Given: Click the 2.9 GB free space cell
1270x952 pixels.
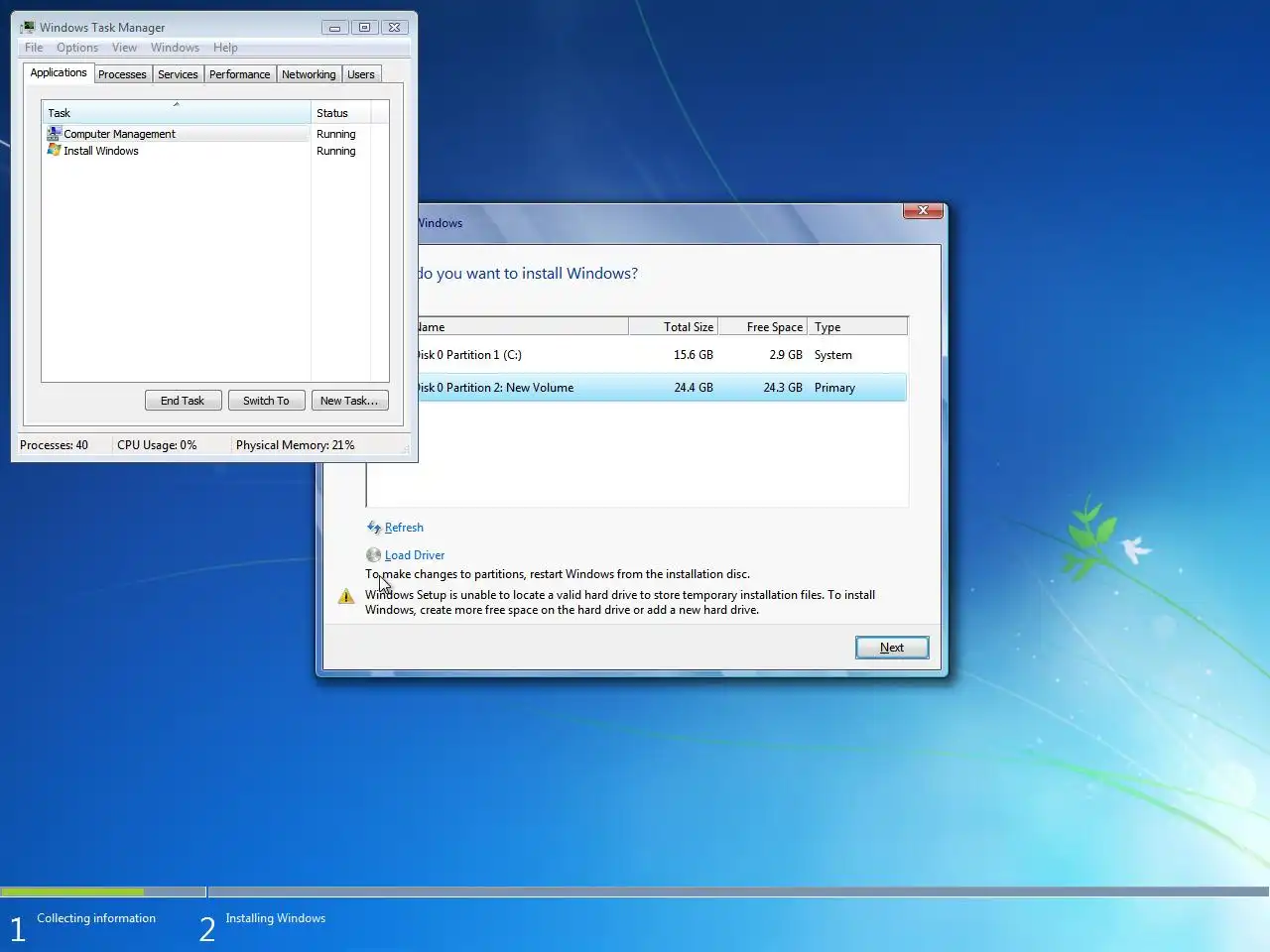Looking at the screenshot, I should (786, 355).
